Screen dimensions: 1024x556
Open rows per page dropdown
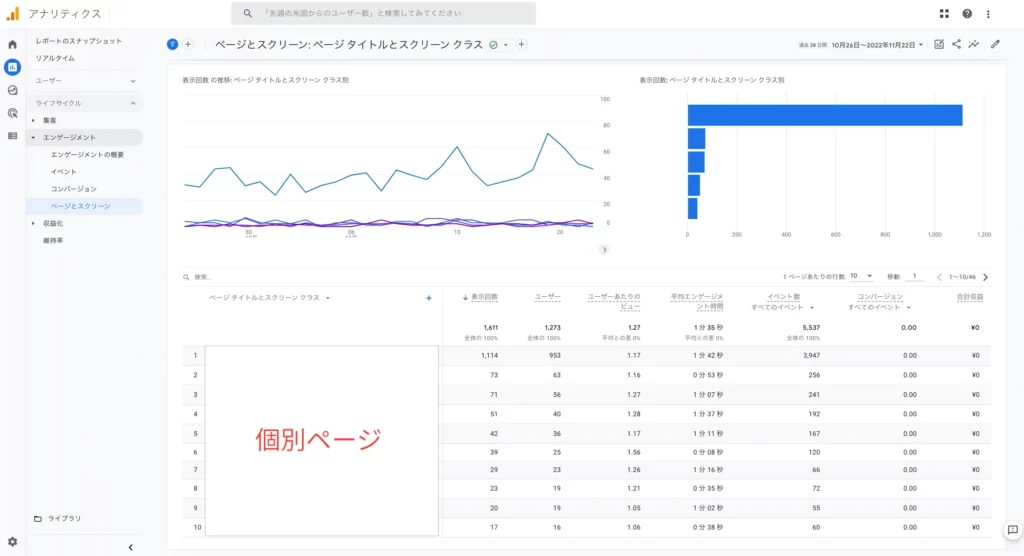[x=861, y=276]
